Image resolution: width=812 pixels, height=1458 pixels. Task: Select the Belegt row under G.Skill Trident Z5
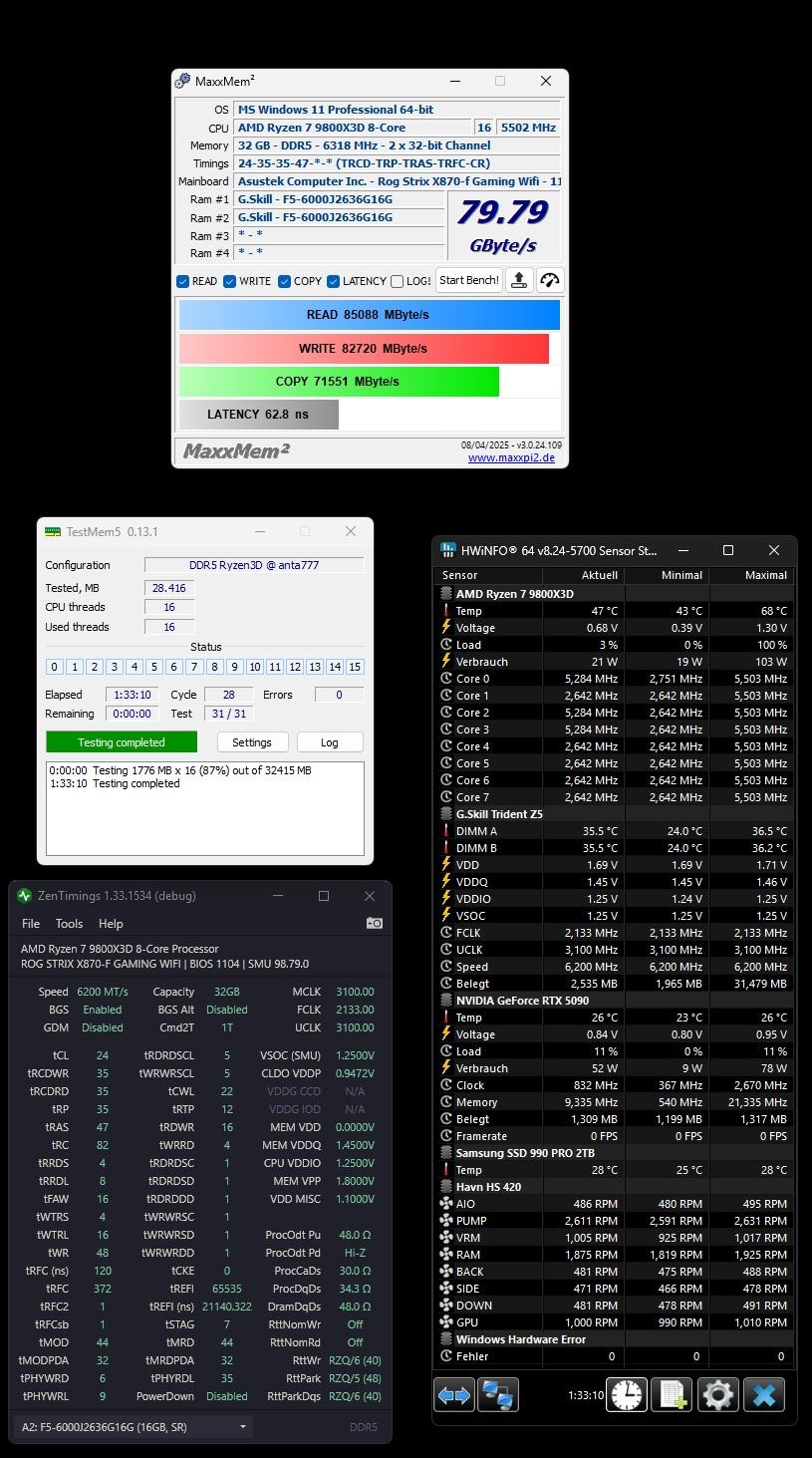[x=616, y=984]
